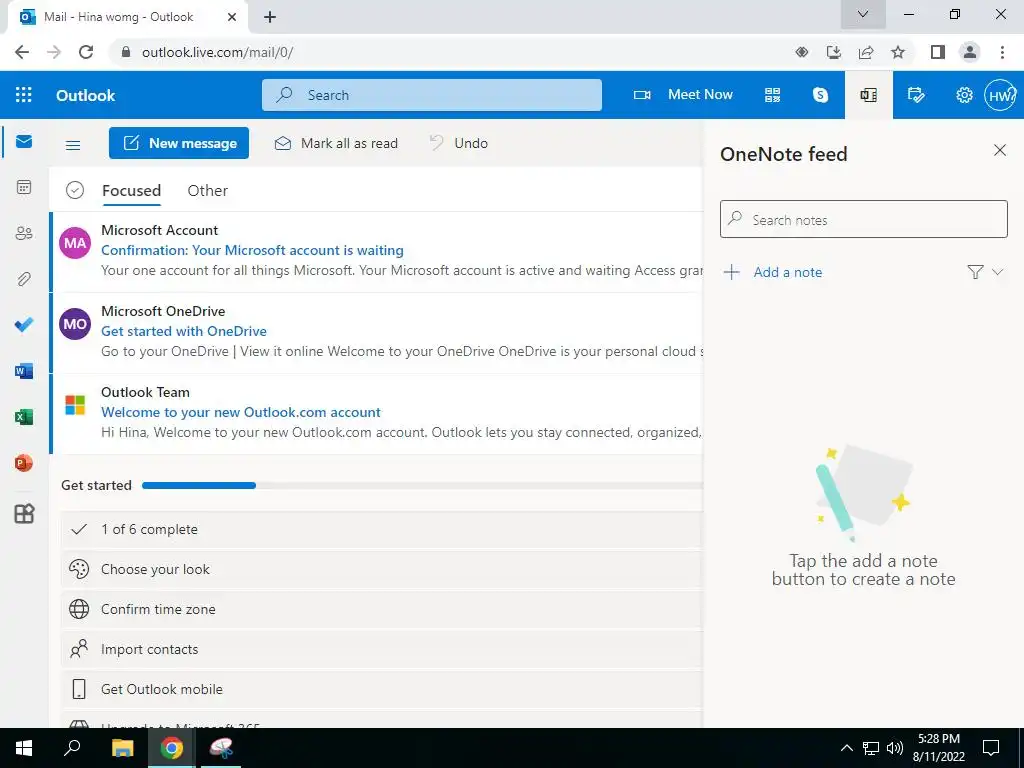Viewport: 1024px width, 768px height.
Task: Open the QR code icon in header
Action: [773, 95]
